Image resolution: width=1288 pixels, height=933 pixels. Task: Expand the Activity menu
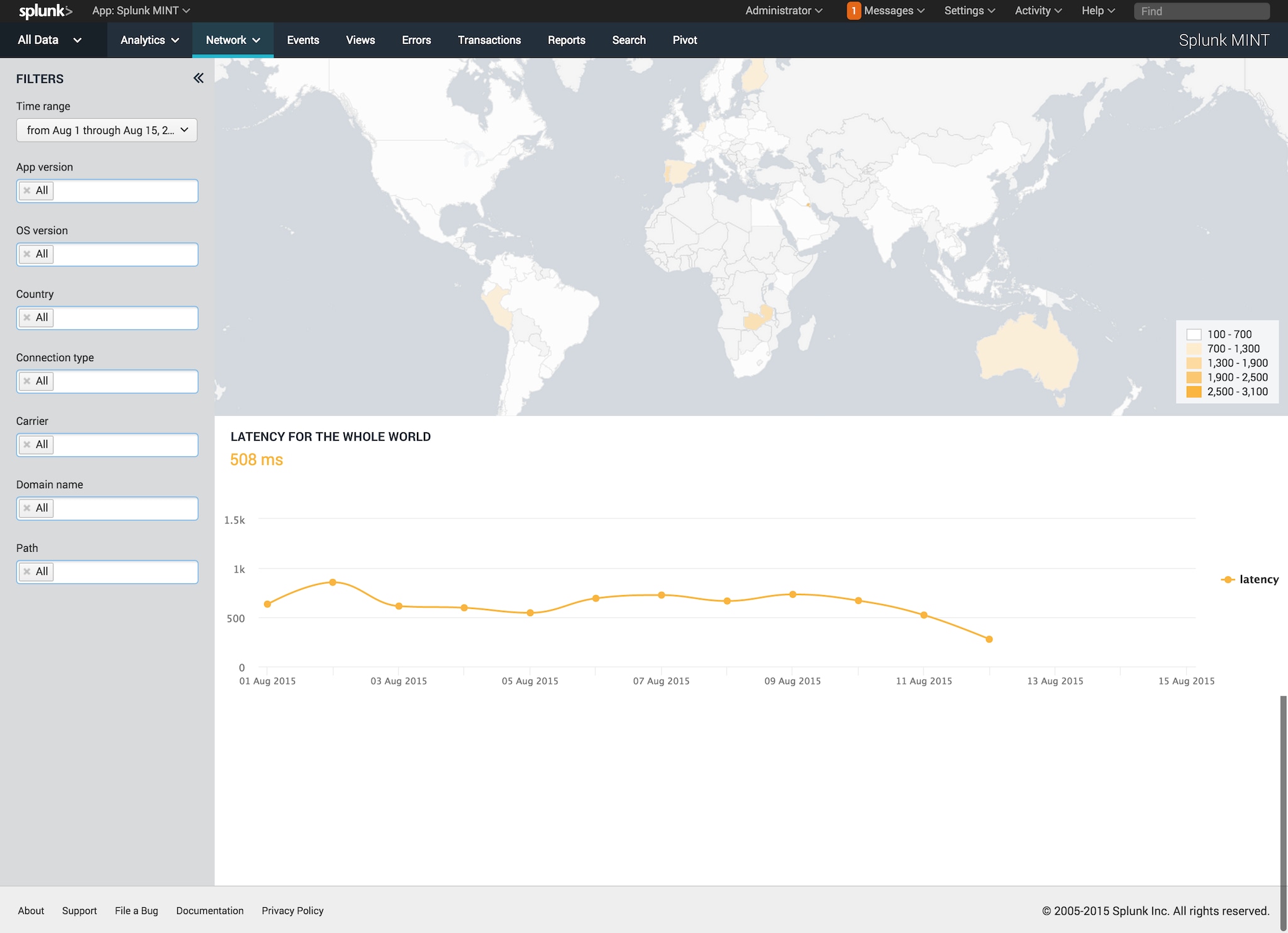coord(1038,11)
